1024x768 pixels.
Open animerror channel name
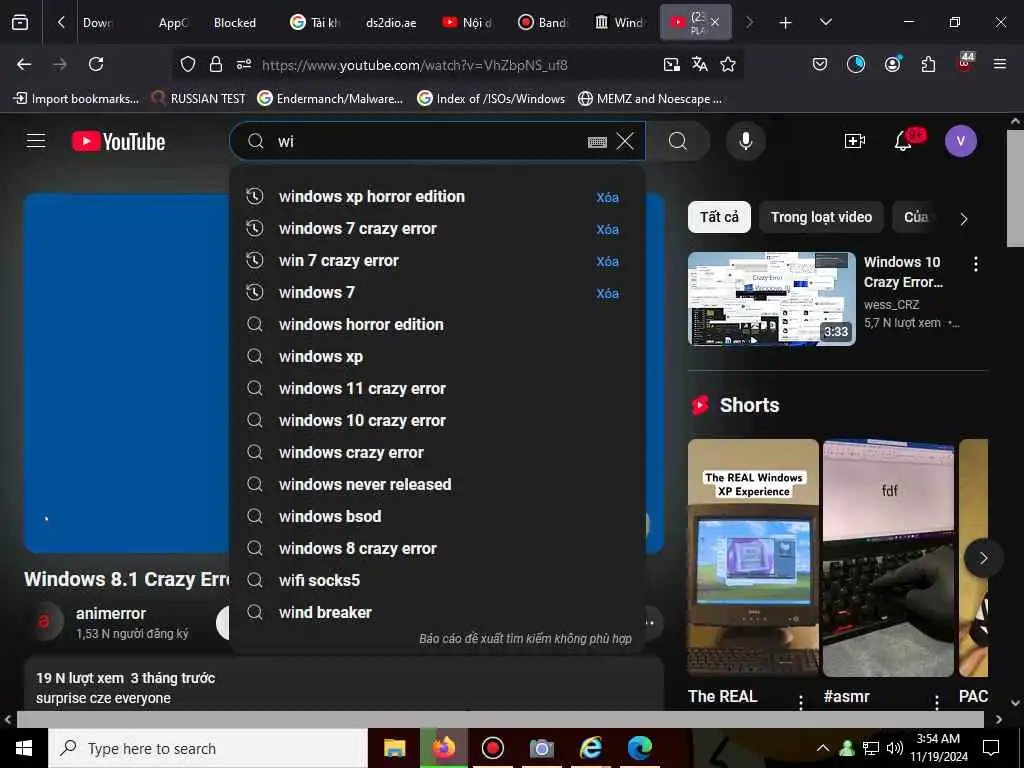click(110, 614)
